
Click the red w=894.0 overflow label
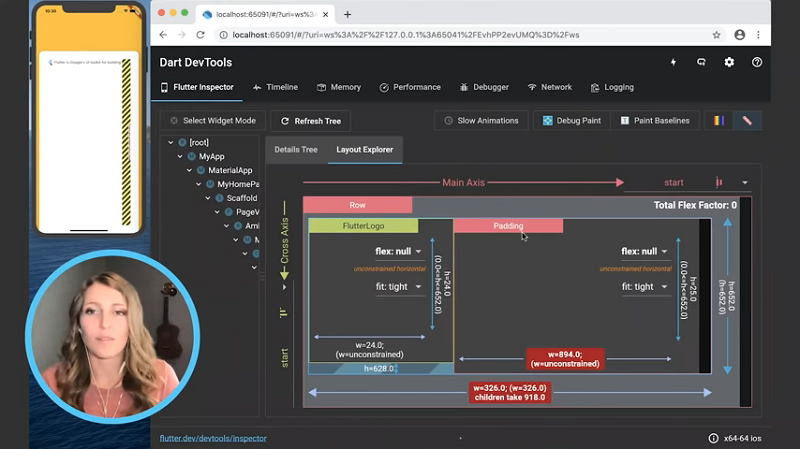(565, 359)
